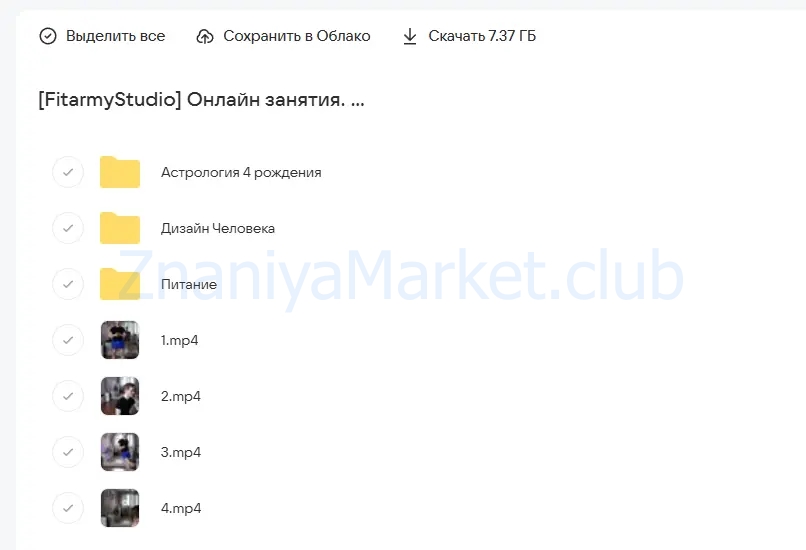The width and height of the screenshot is (806, 550).
Task: Click the '1.mp4' file name
Action: point(179,340)
